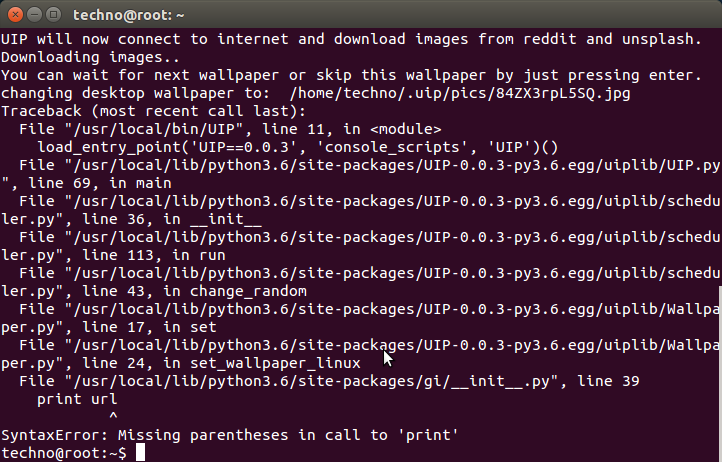Click the block cursor after the prompt
The height and width of the screenshot is (462, 722).
140,452
